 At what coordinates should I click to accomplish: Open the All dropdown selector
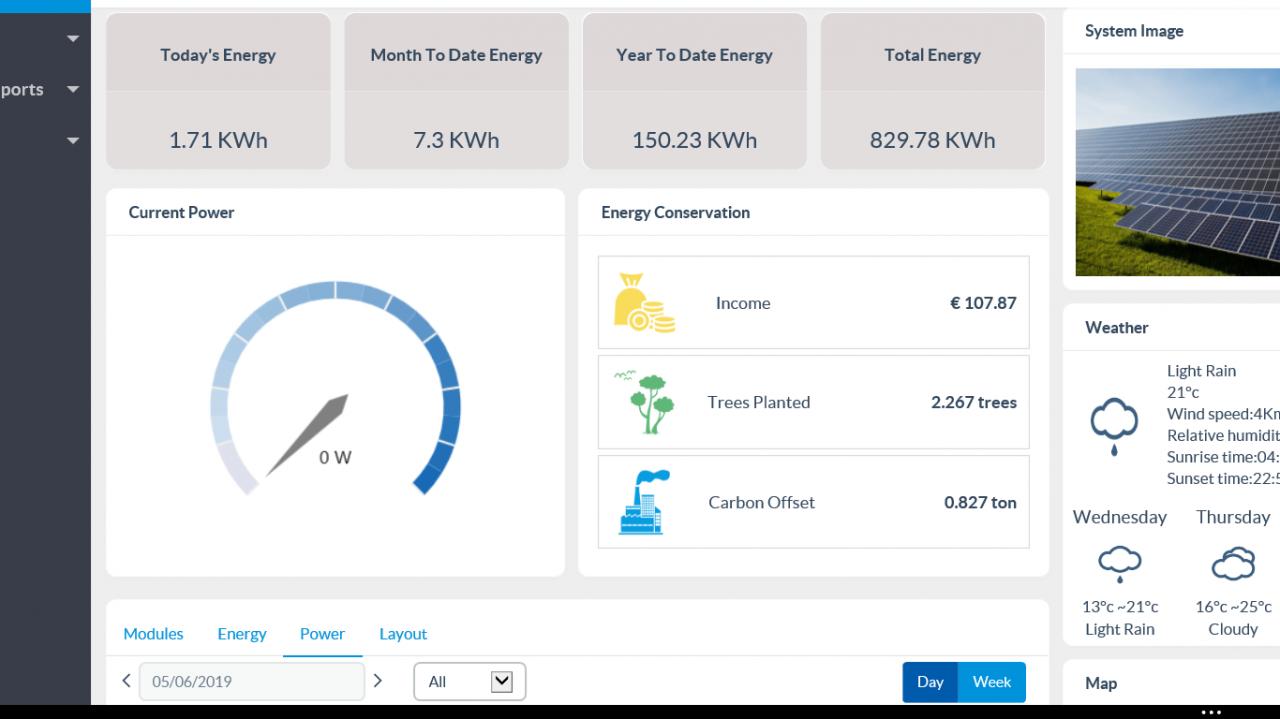coord(470,682)
